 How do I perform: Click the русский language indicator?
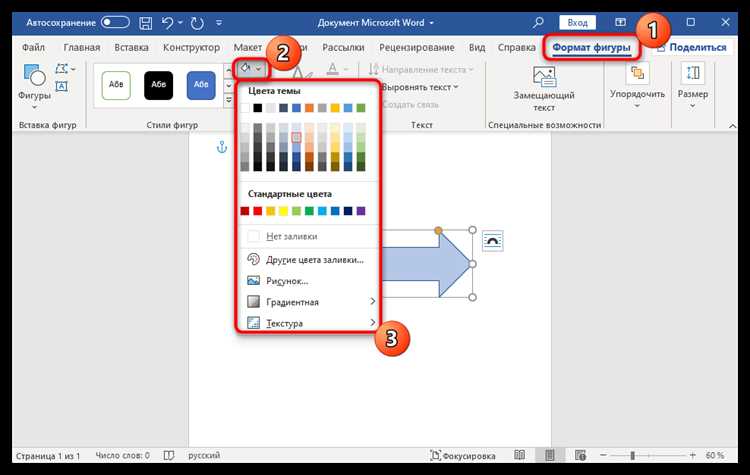(204, 455)
